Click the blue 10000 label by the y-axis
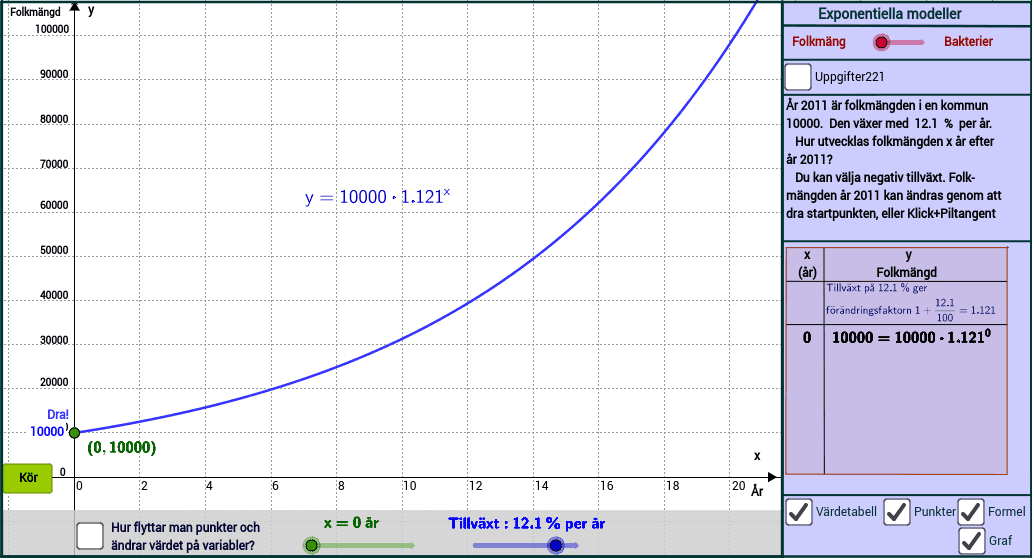Screen dimensions: 1034x560 [x=47, y=431]
